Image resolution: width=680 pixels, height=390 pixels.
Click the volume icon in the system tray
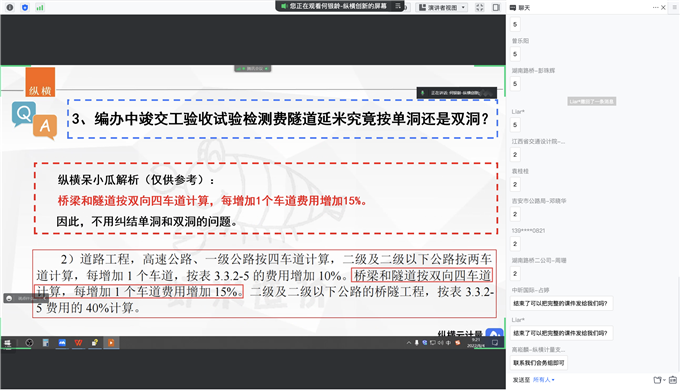tap(440, 343)
